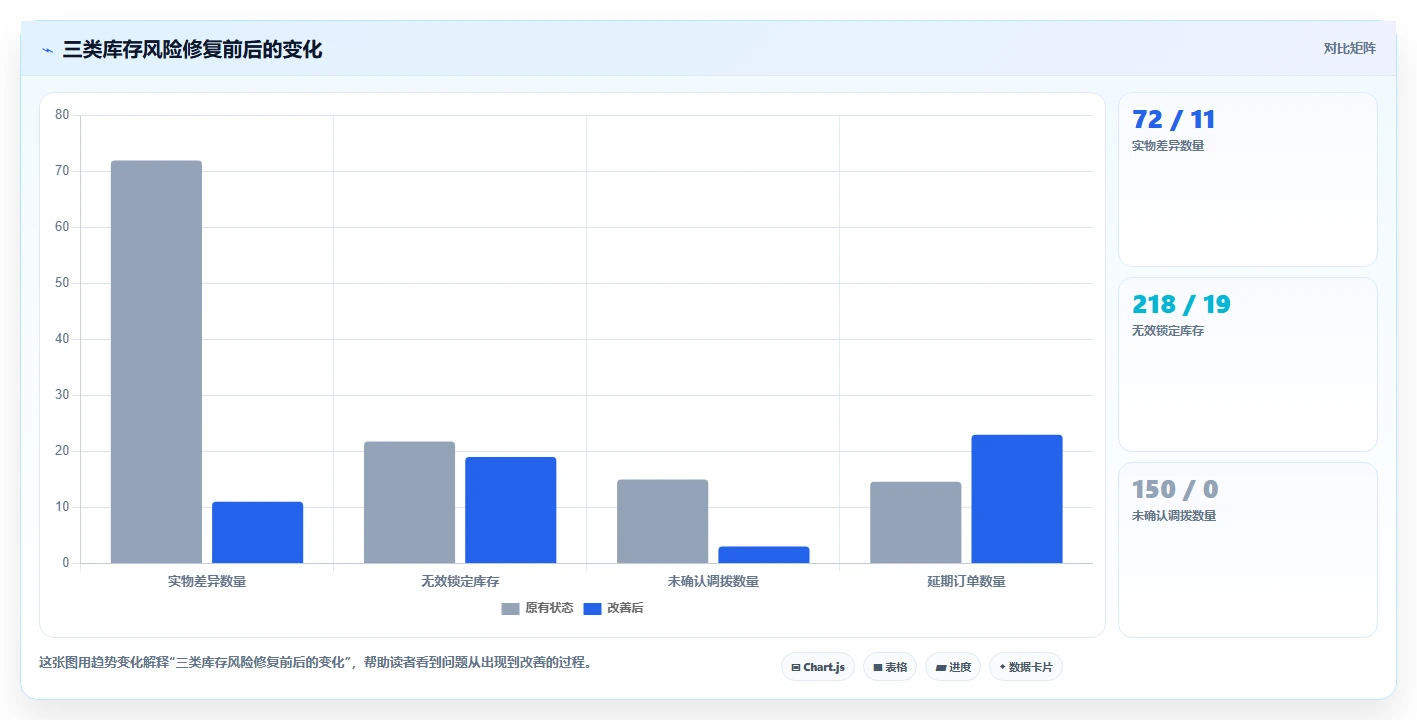Select the blue bar for 无效锁定库存
The height and width of the screenshot is (720, 1417).
510,510
